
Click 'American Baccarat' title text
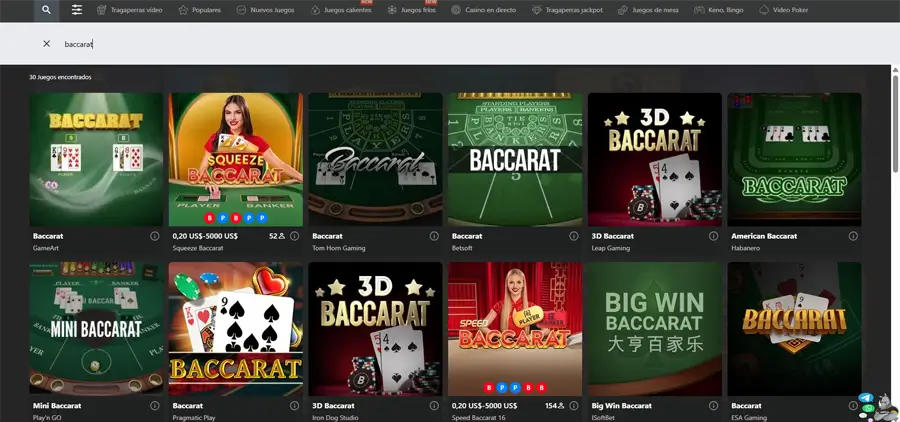coord(764,236)
